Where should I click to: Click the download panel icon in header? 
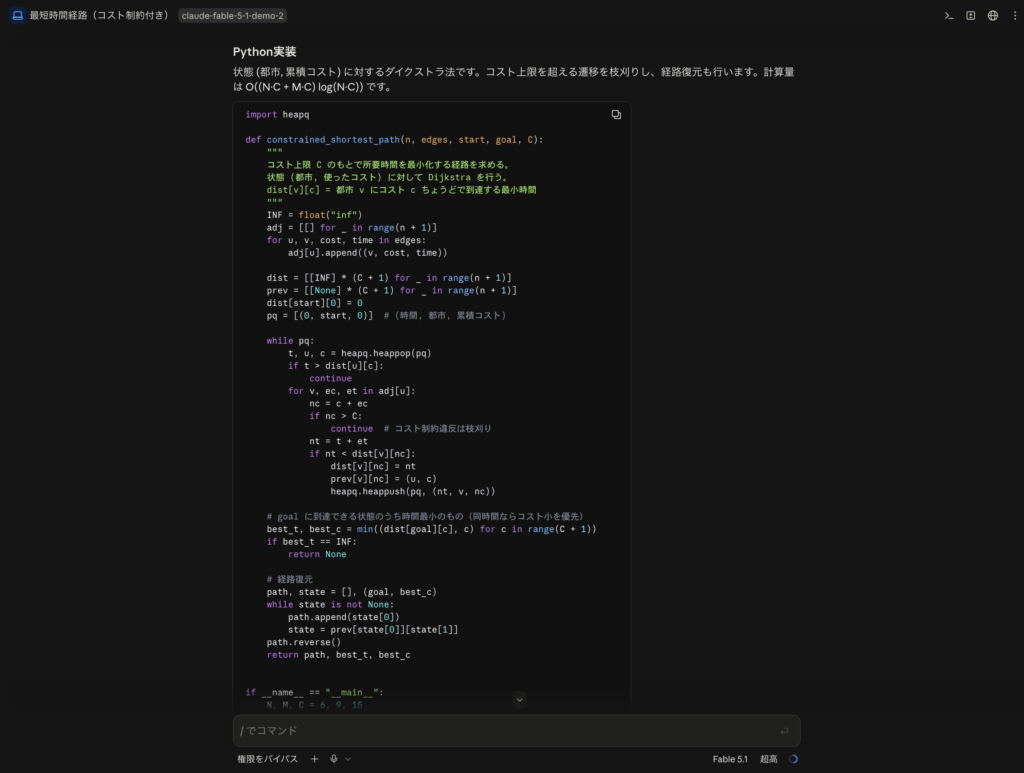click(x=970, y=16)
